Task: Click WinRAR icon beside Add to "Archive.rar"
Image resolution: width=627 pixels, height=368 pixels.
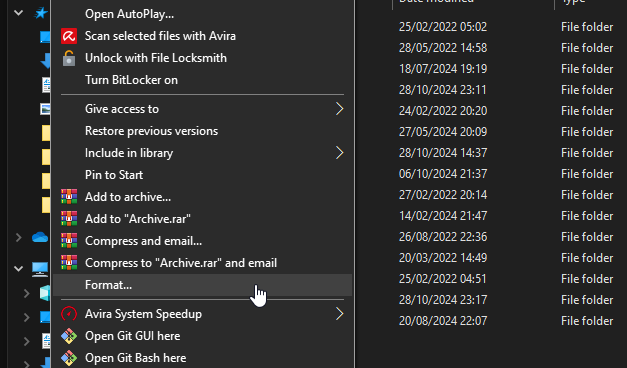Action: tap(69, 219)
